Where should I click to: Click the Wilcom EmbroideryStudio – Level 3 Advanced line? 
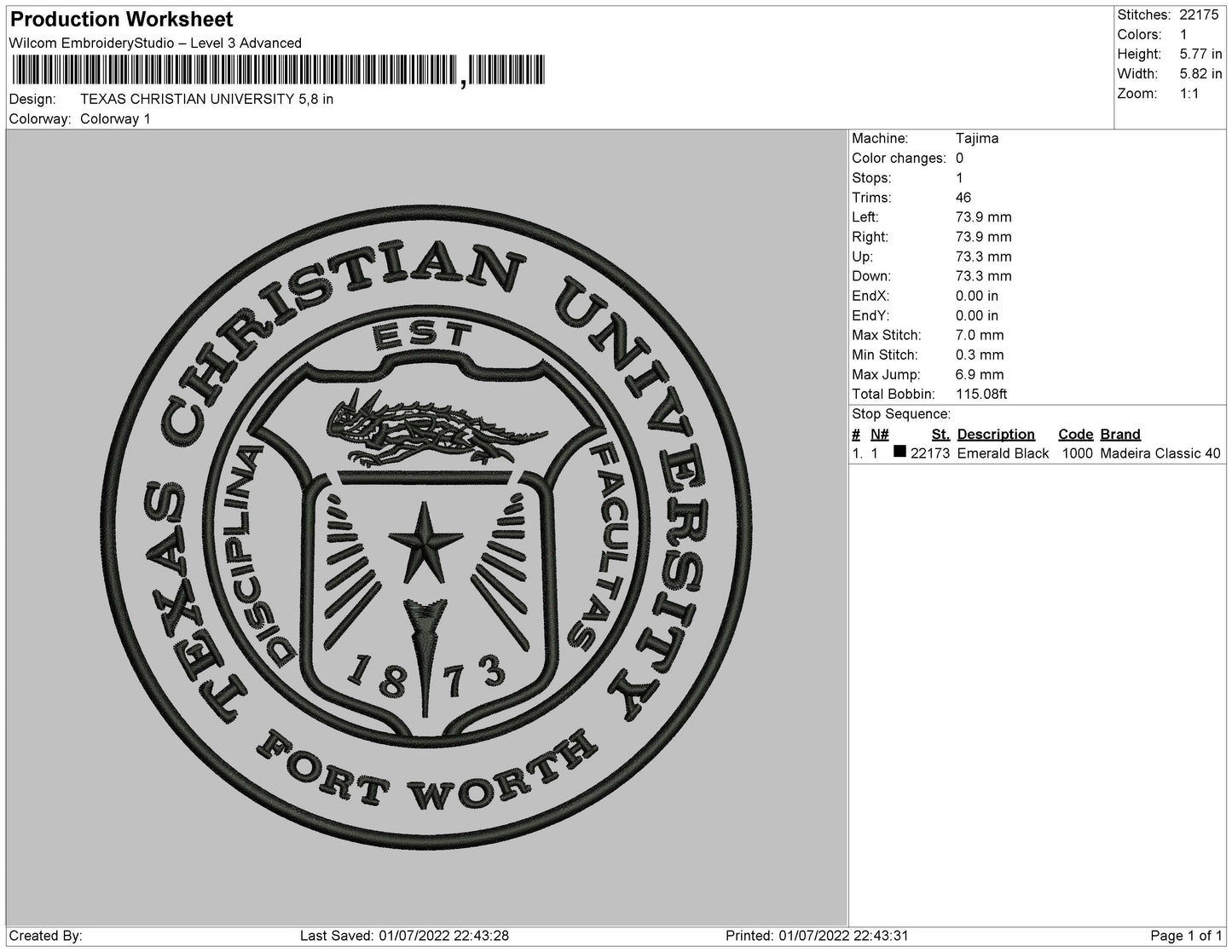click(x=155, y=43)
